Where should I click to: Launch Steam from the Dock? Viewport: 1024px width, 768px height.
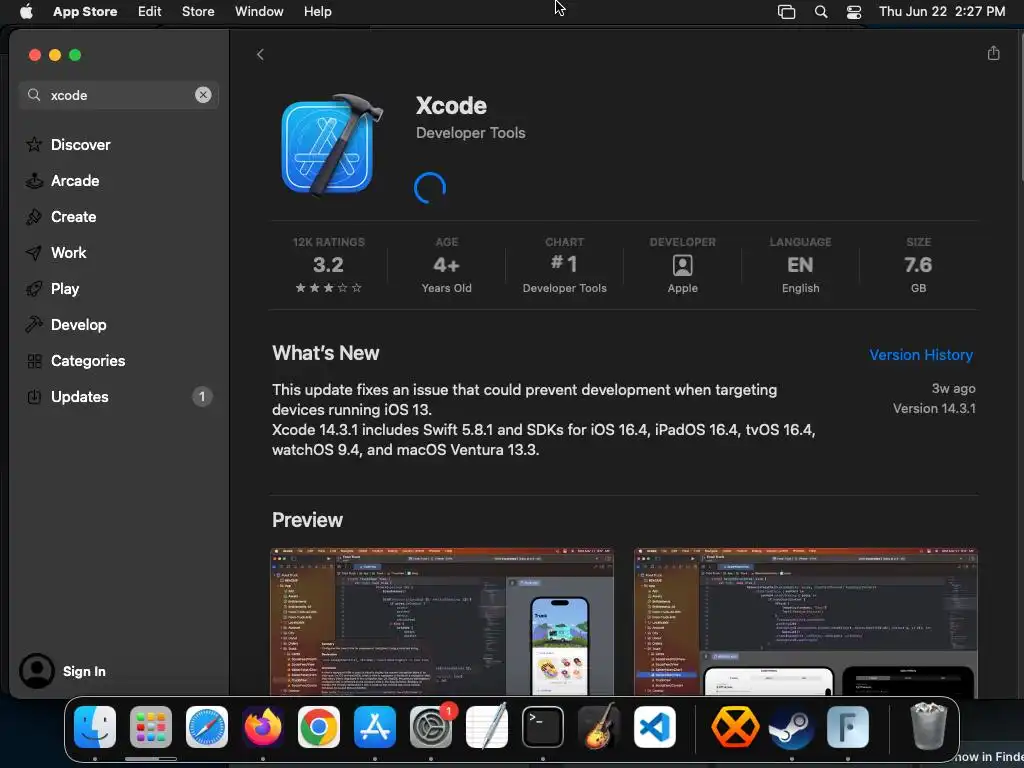[x=792, y=727]
